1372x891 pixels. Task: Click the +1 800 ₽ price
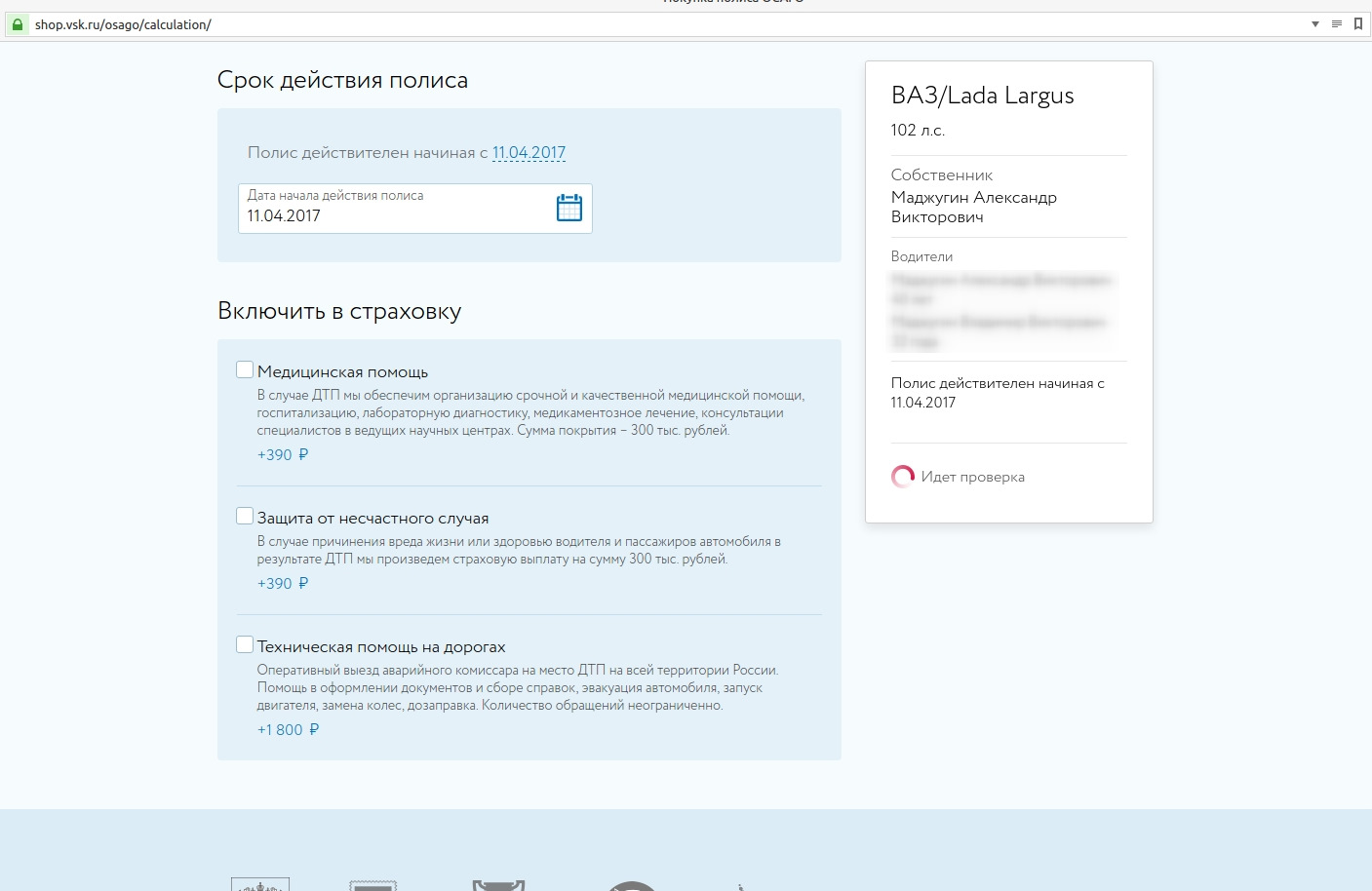coord(288,730)
